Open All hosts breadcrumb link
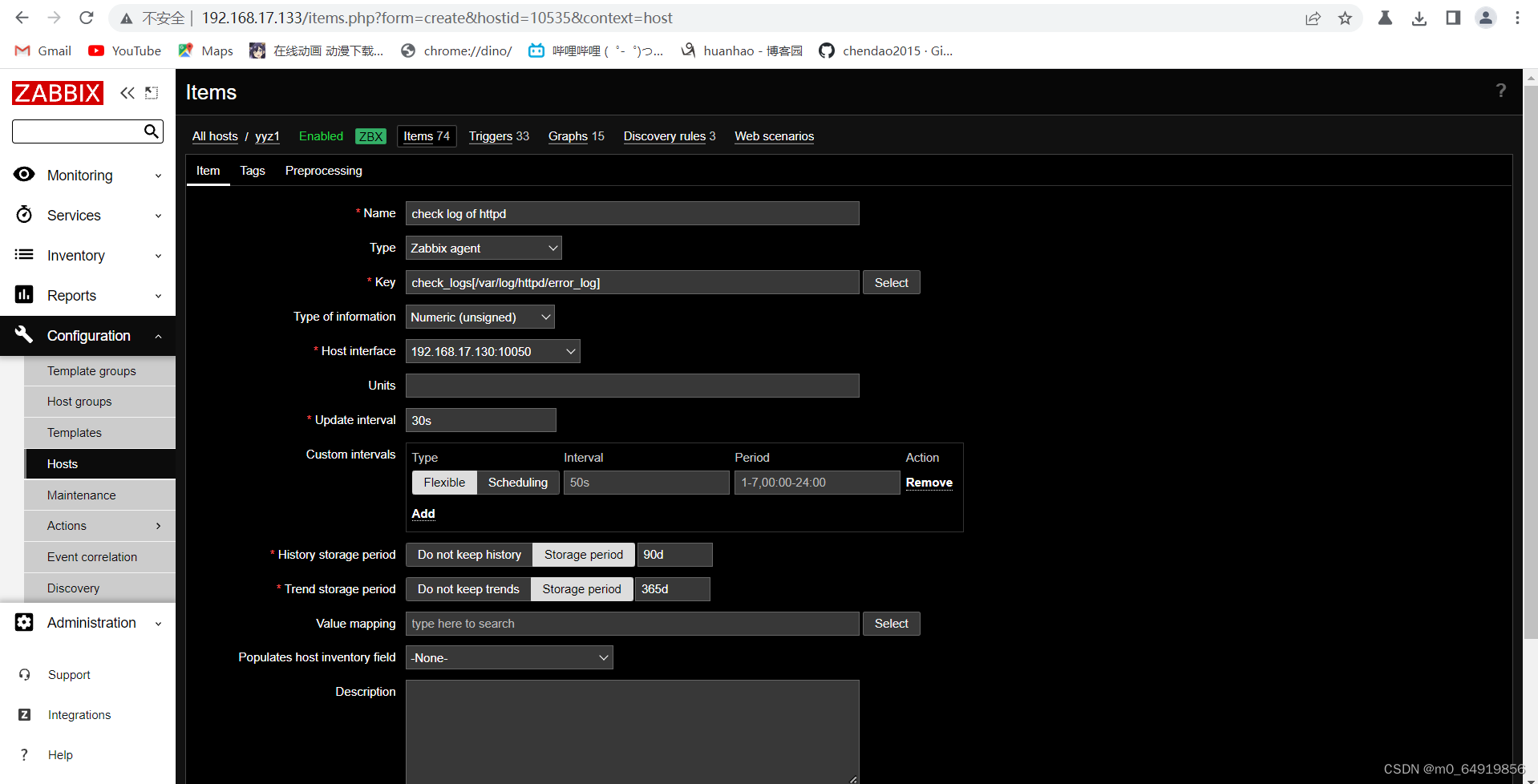The width and height of the screenshot is (1538, 784). pyautogui.click(x=215, y=136)
